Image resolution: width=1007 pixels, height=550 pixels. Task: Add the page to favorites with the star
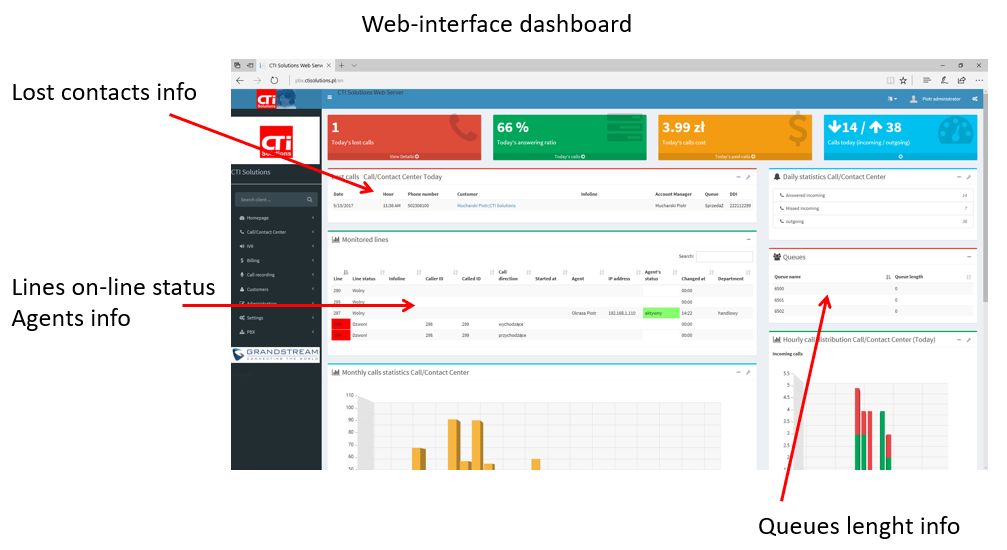pyautogui.click(x=903, y=80)
